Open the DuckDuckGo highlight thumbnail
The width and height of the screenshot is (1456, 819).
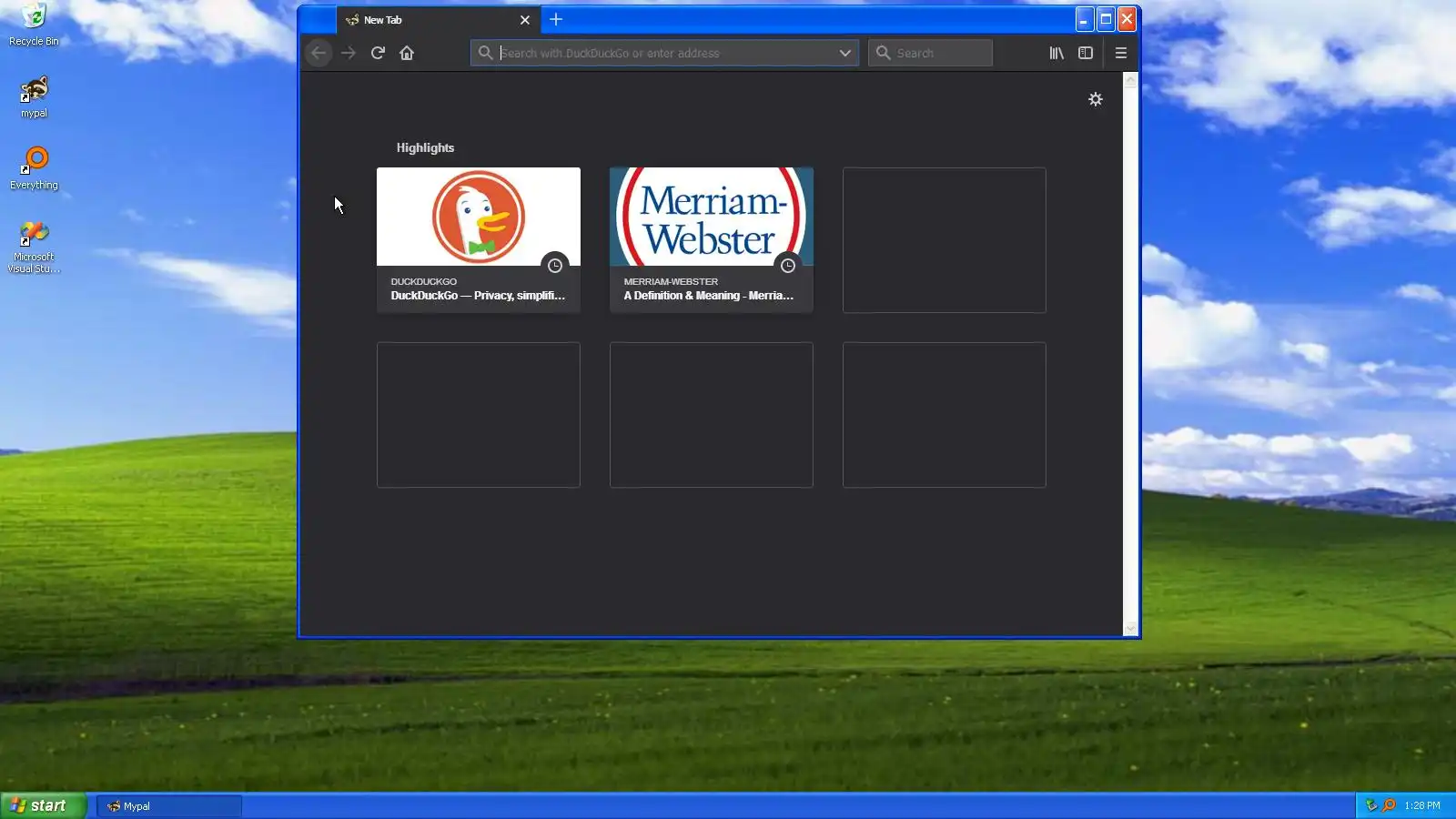[x=479, y=217]
